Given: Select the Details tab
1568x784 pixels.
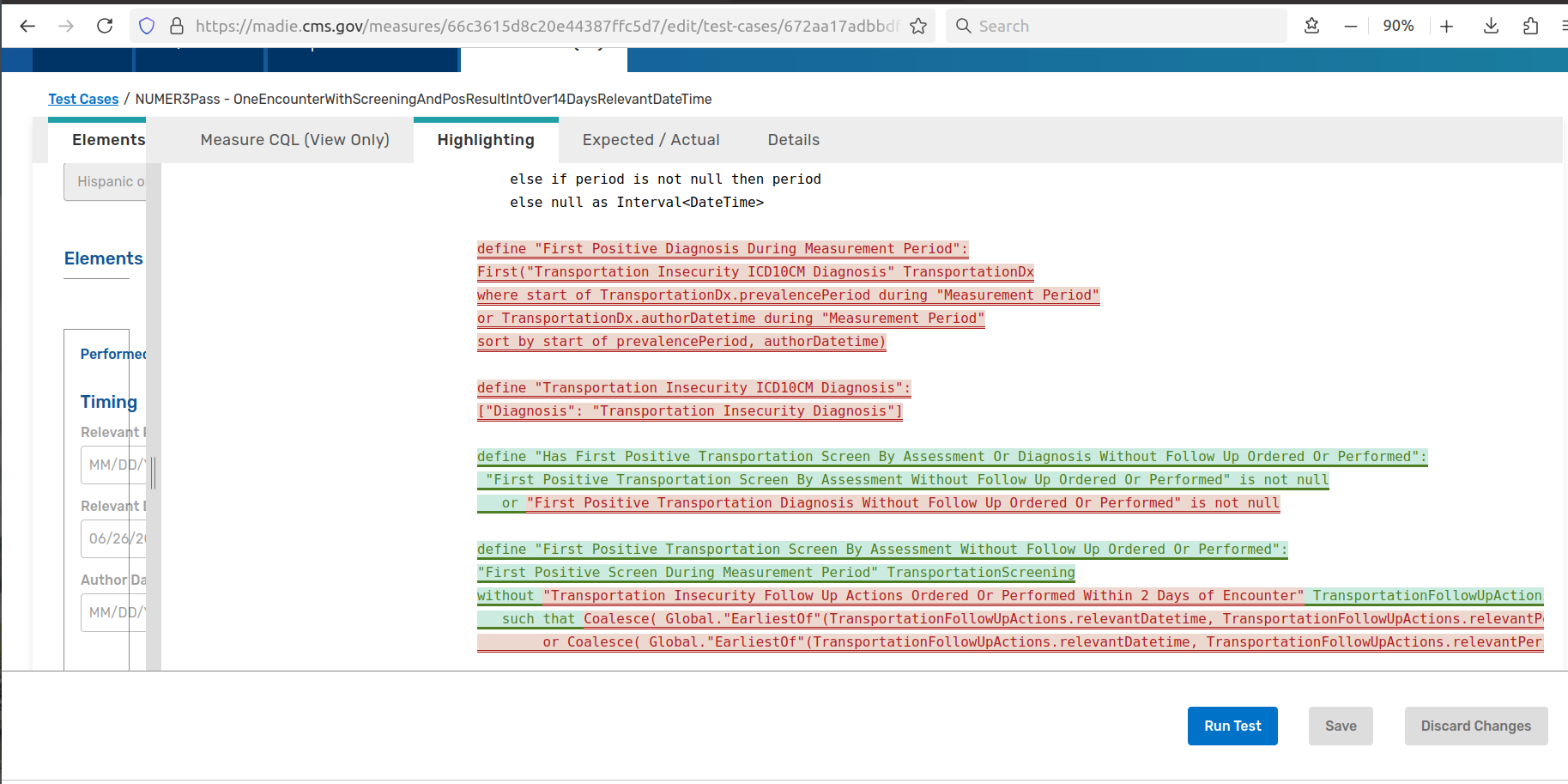Looking at the screenshot, I should (x=793, y=140).
